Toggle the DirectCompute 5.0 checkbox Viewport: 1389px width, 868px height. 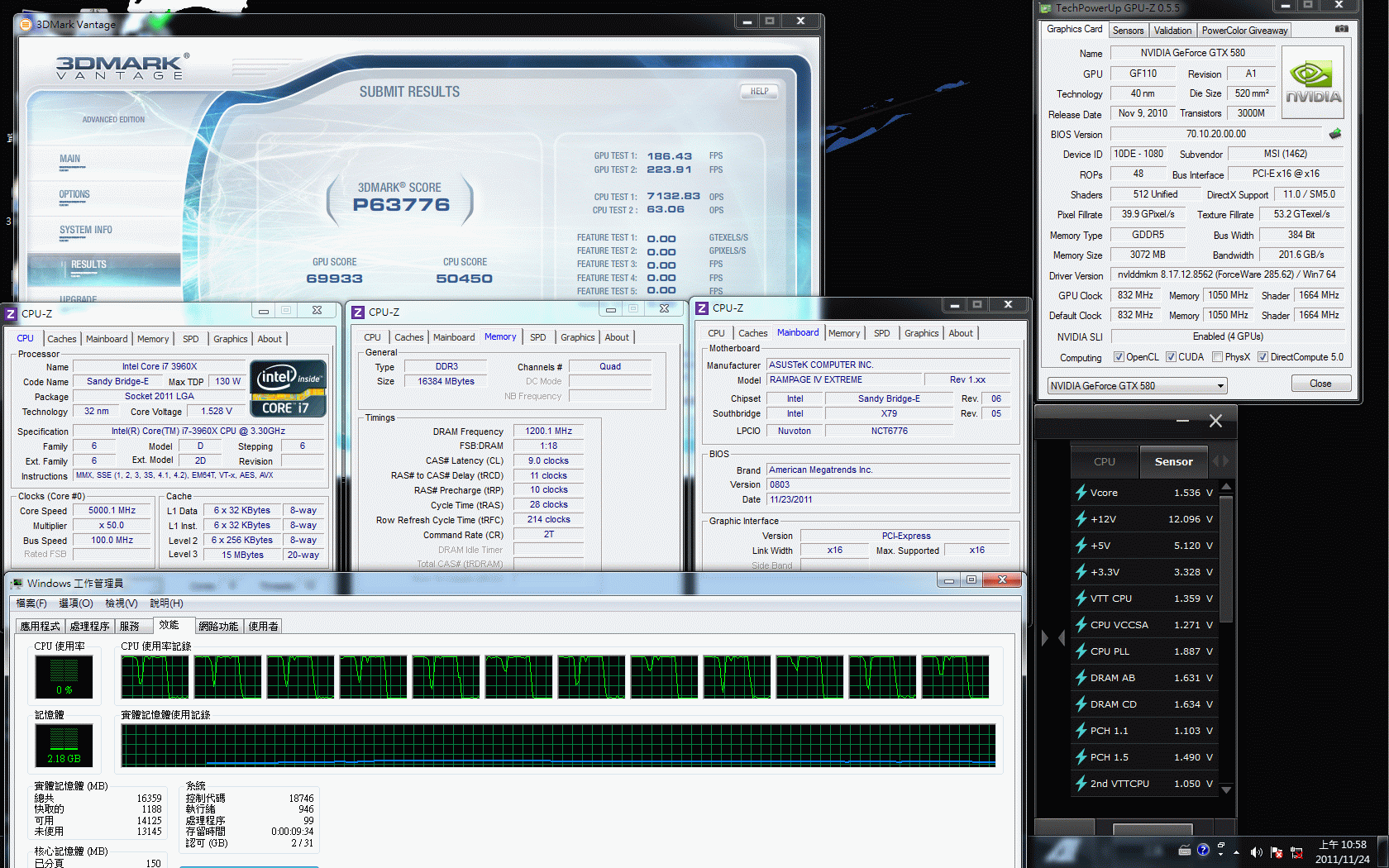click(x=1263, y=357)
